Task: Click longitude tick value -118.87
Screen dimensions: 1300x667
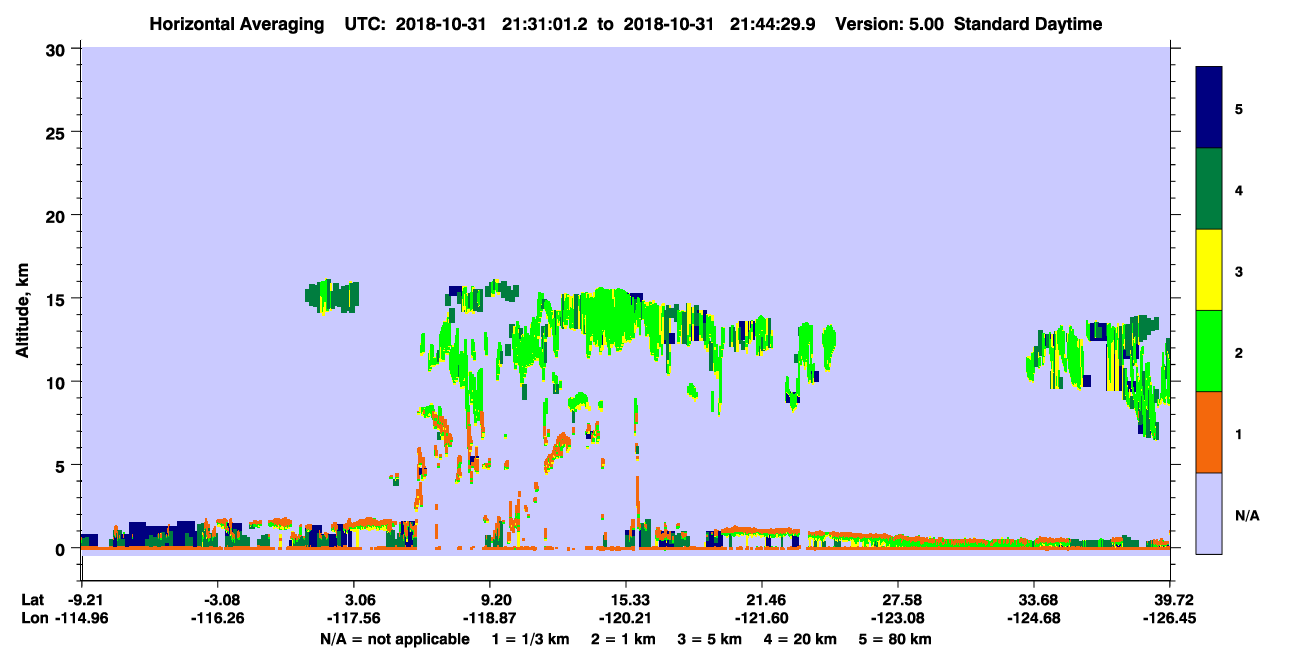Action: (489, 618)
